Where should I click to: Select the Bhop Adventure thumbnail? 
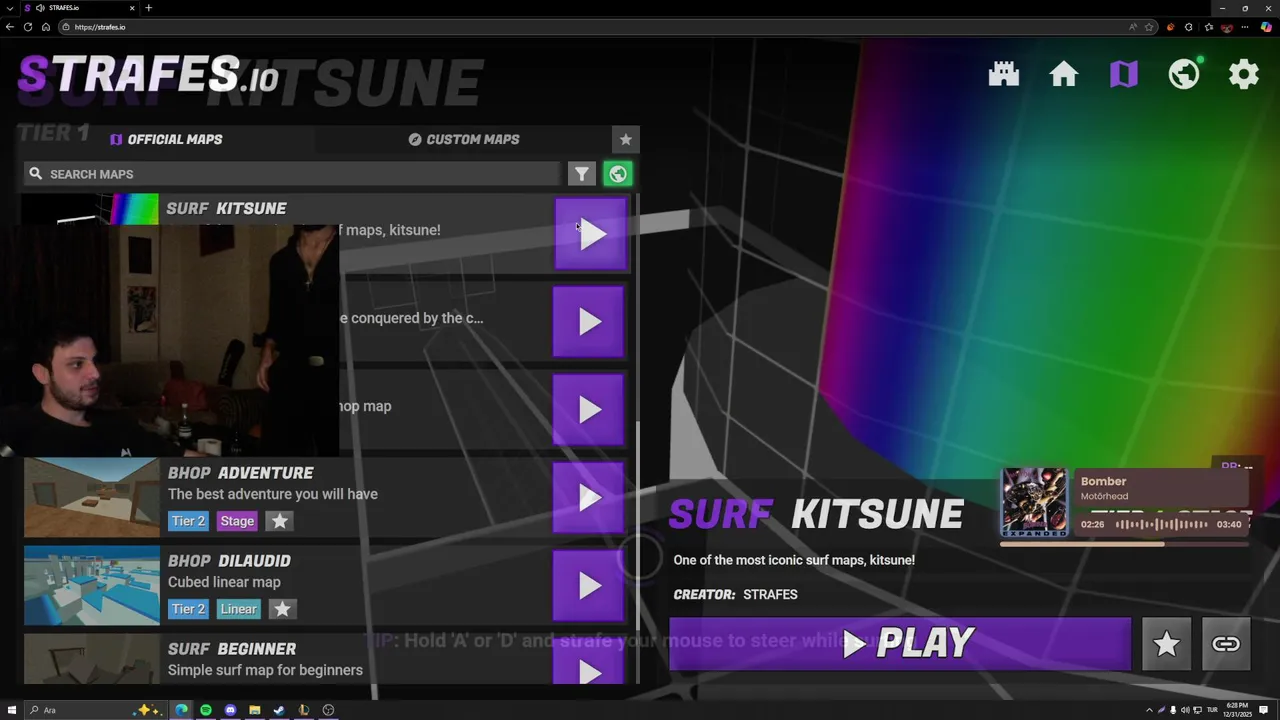[x=91, y=498]
